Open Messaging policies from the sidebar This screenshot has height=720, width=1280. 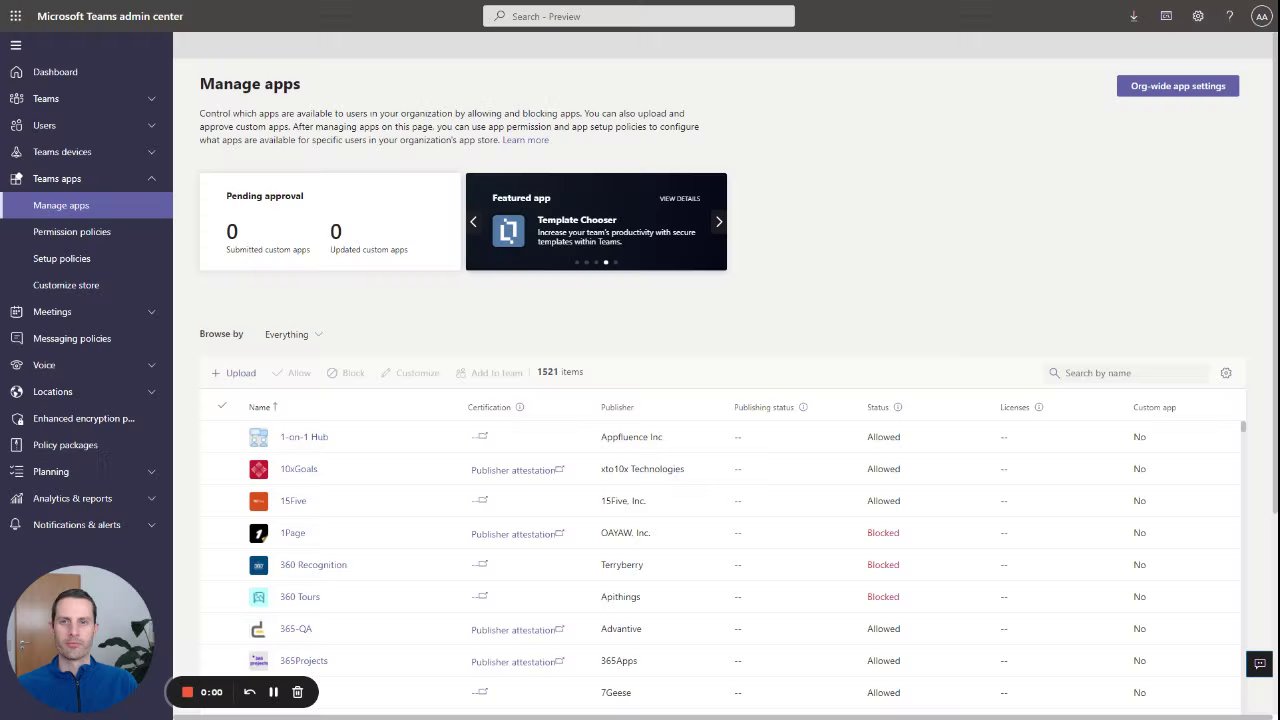tap(72, 338)
